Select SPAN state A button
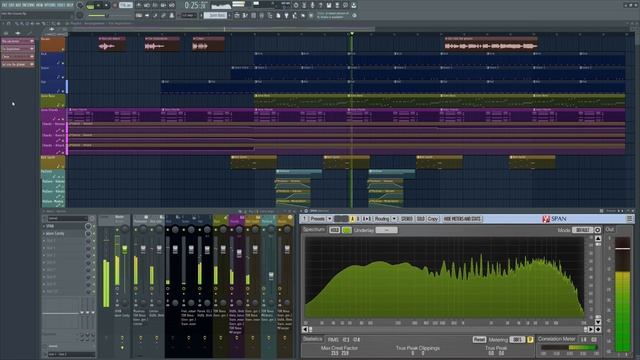This screenshot has height=360, width=640. [x=352, y=219]
